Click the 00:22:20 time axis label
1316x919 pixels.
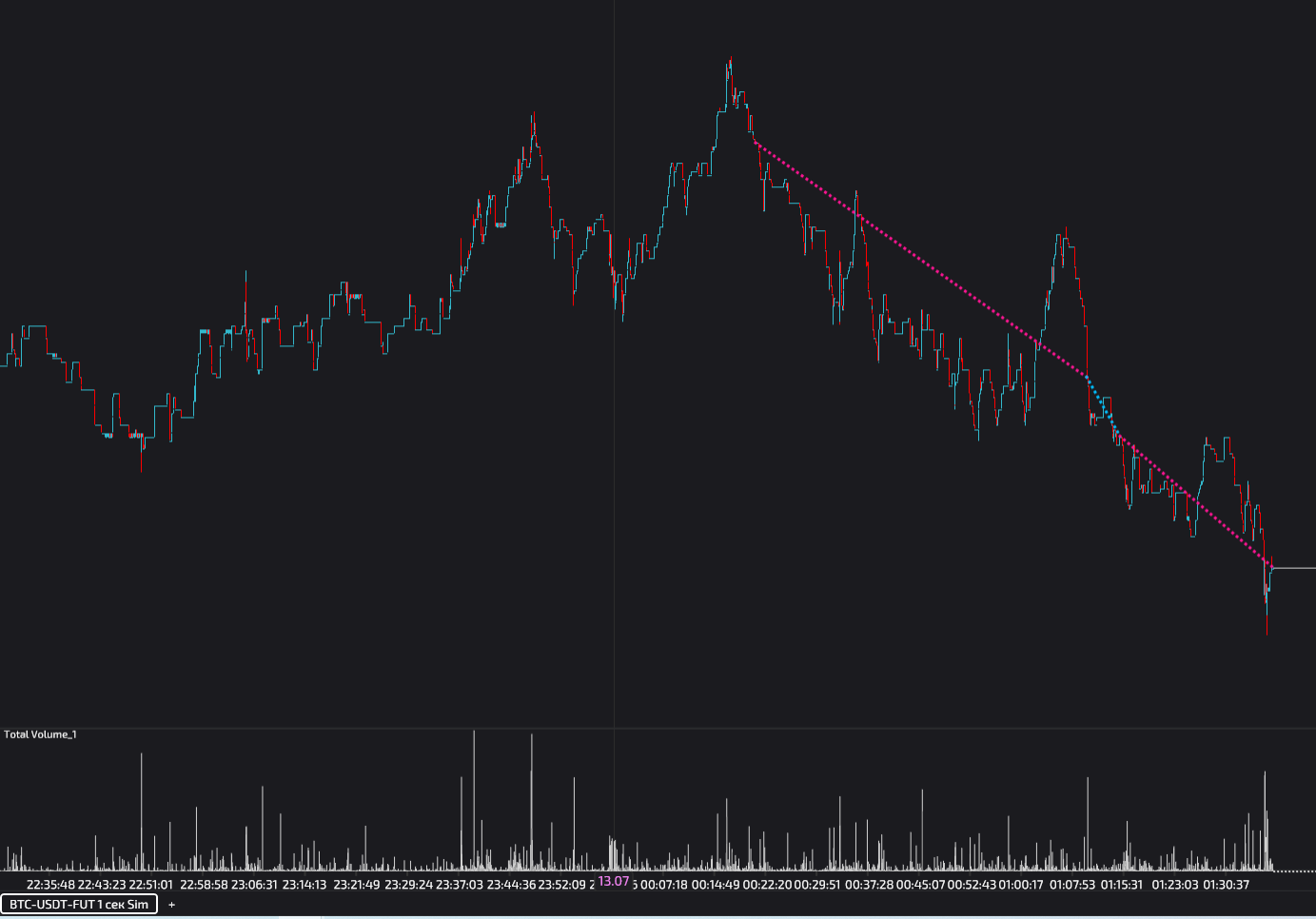(x=767, y=885)
